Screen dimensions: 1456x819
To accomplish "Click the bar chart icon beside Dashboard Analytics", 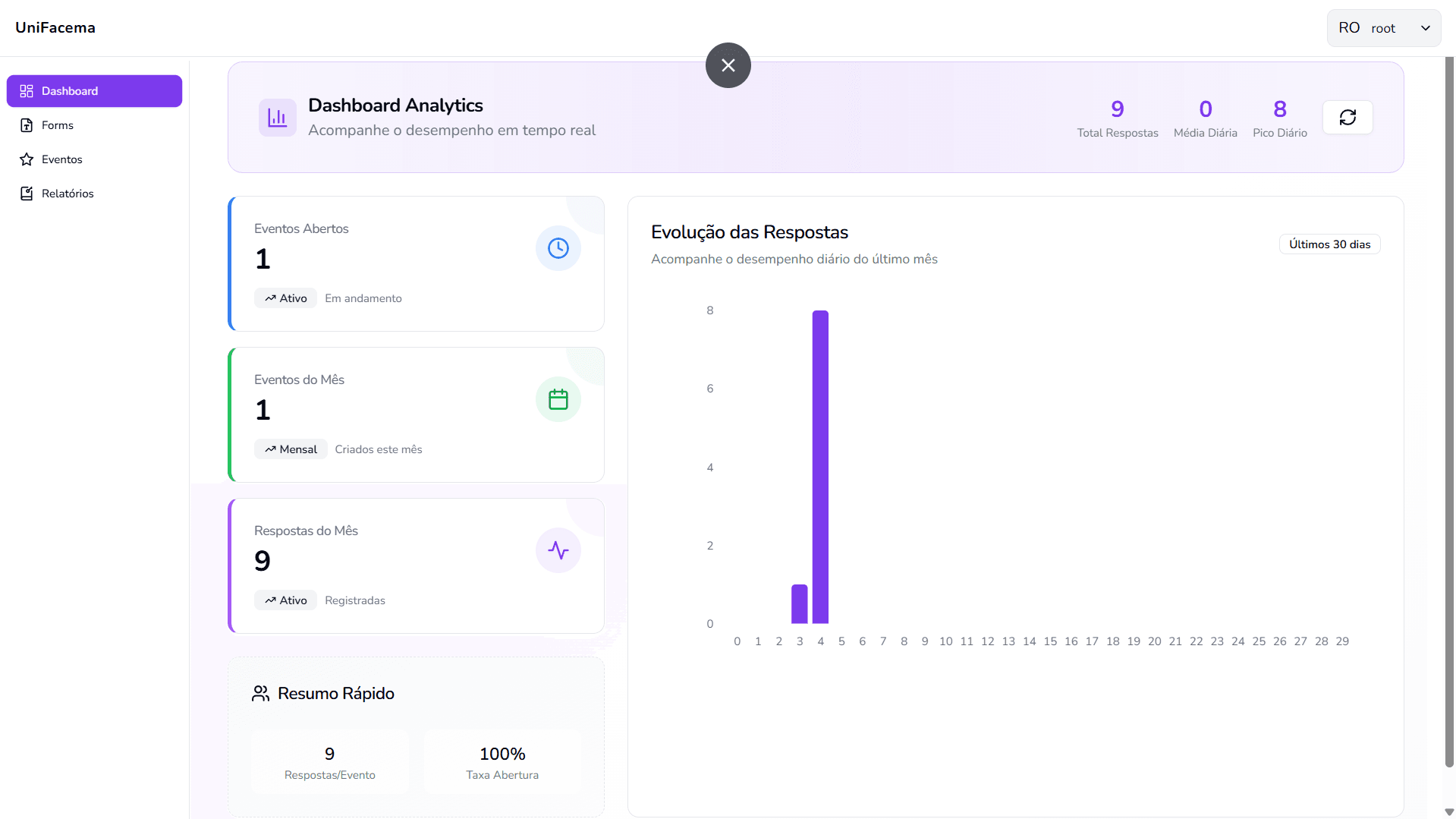I will tap(277, 118).
